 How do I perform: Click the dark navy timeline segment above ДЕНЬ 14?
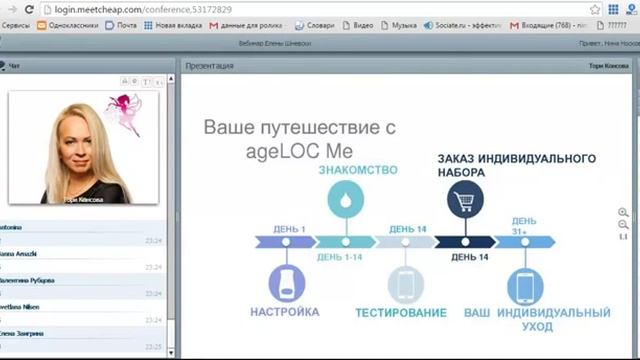465,242
